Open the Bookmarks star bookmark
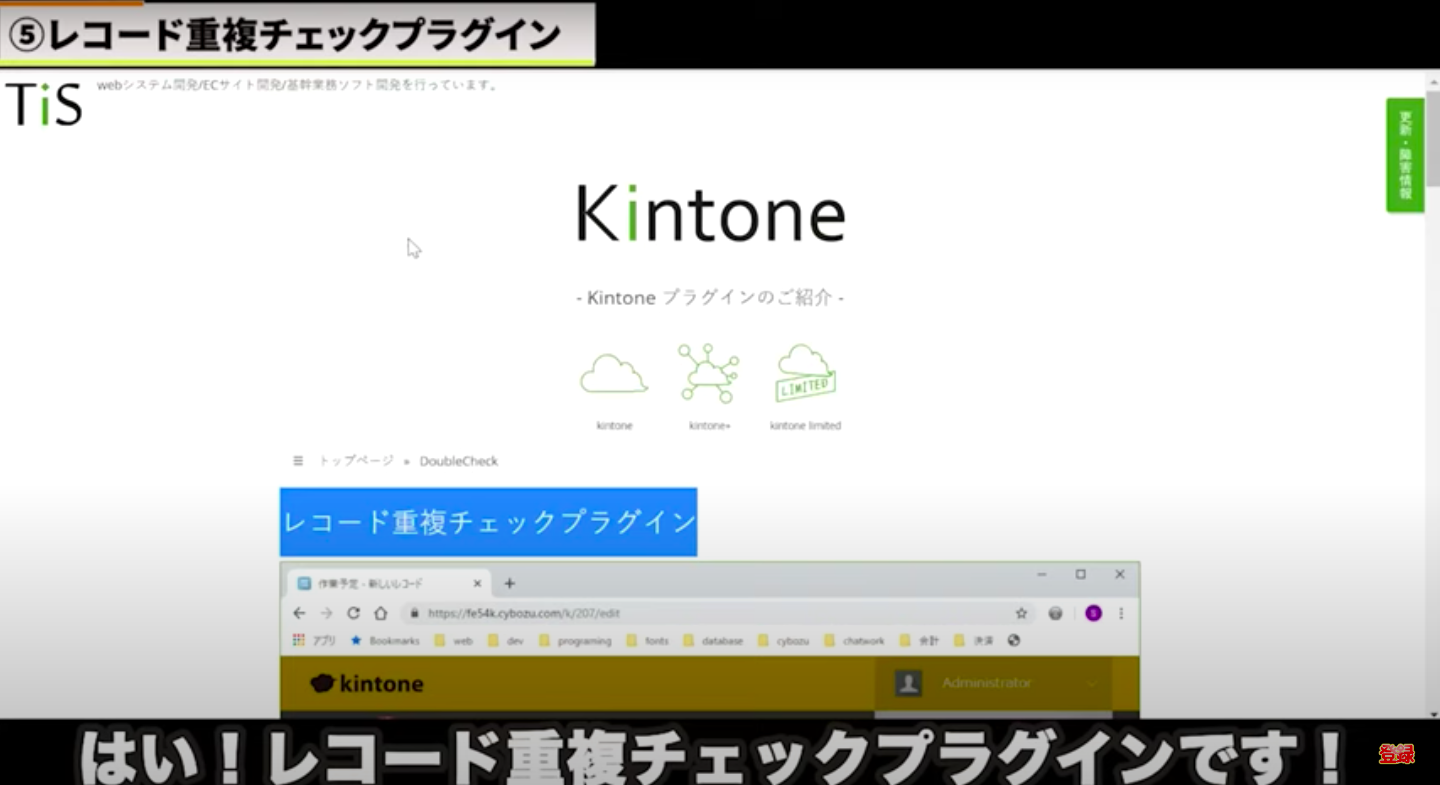The height and width of the screenshot is (785, 1440). (385, 641)
